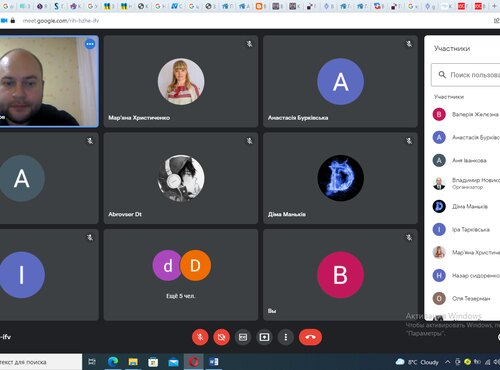Screen dimensions: 500x370
Task: Open Microsoft Store from taskbar
Action: coord(153,362)
